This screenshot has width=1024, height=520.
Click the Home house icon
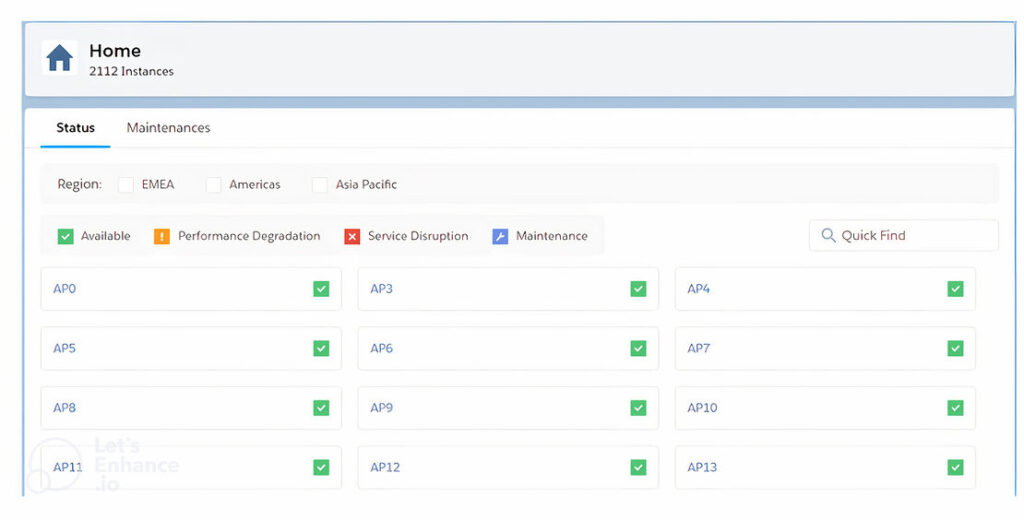59,58
